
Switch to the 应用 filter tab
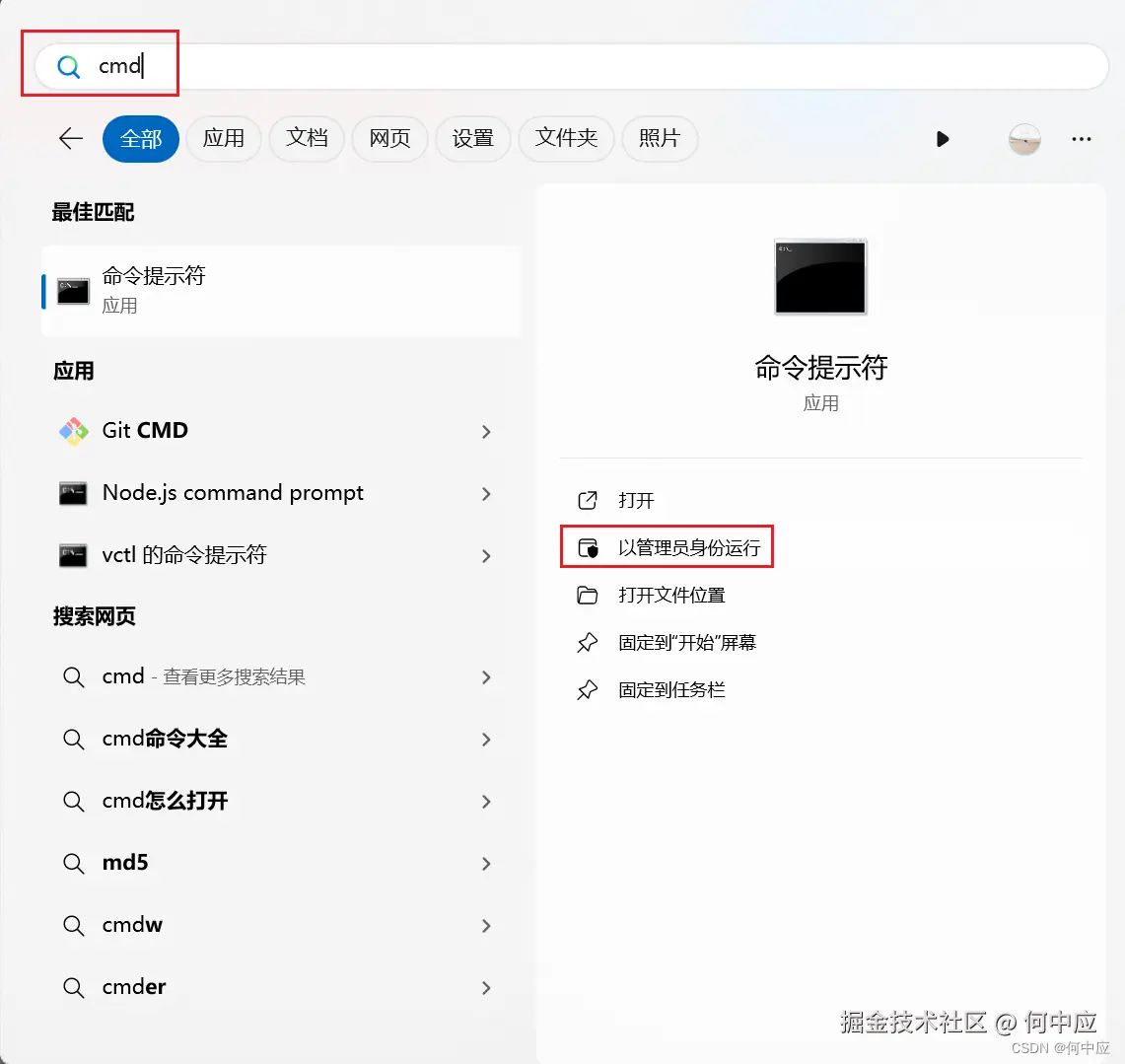point(223,139)
